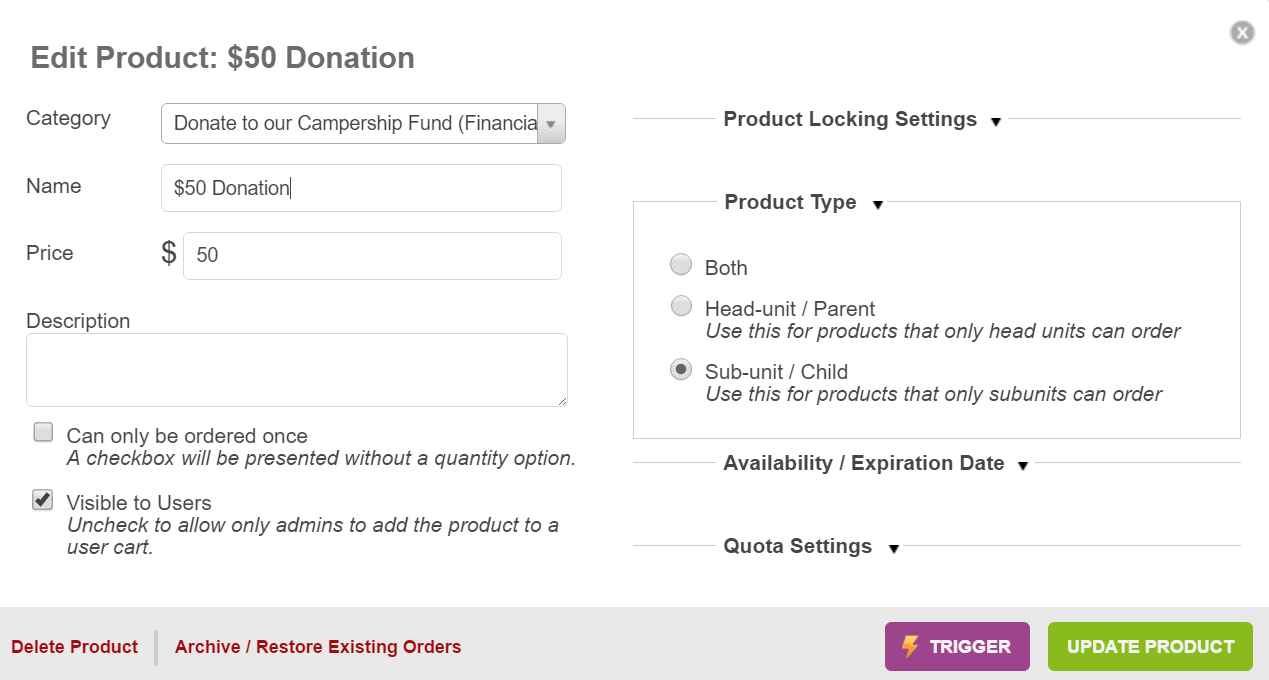1269x680 pixels.
Task: Close the Edit Product dialog
Action: pyautogui.click(x=1241, y=33)
